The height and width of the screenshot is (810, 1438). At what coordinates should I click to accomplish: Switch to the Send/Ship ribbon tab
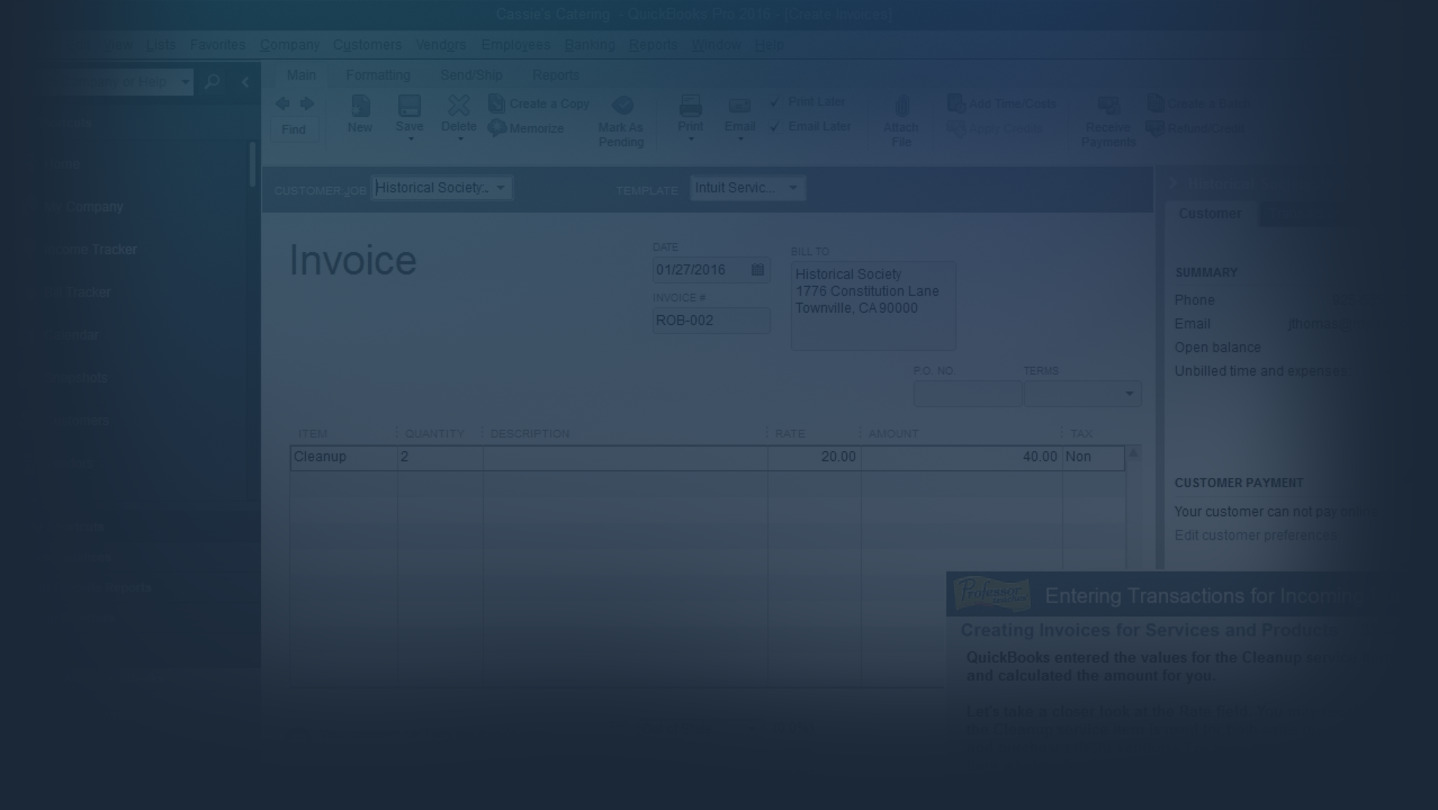(471, 75)
